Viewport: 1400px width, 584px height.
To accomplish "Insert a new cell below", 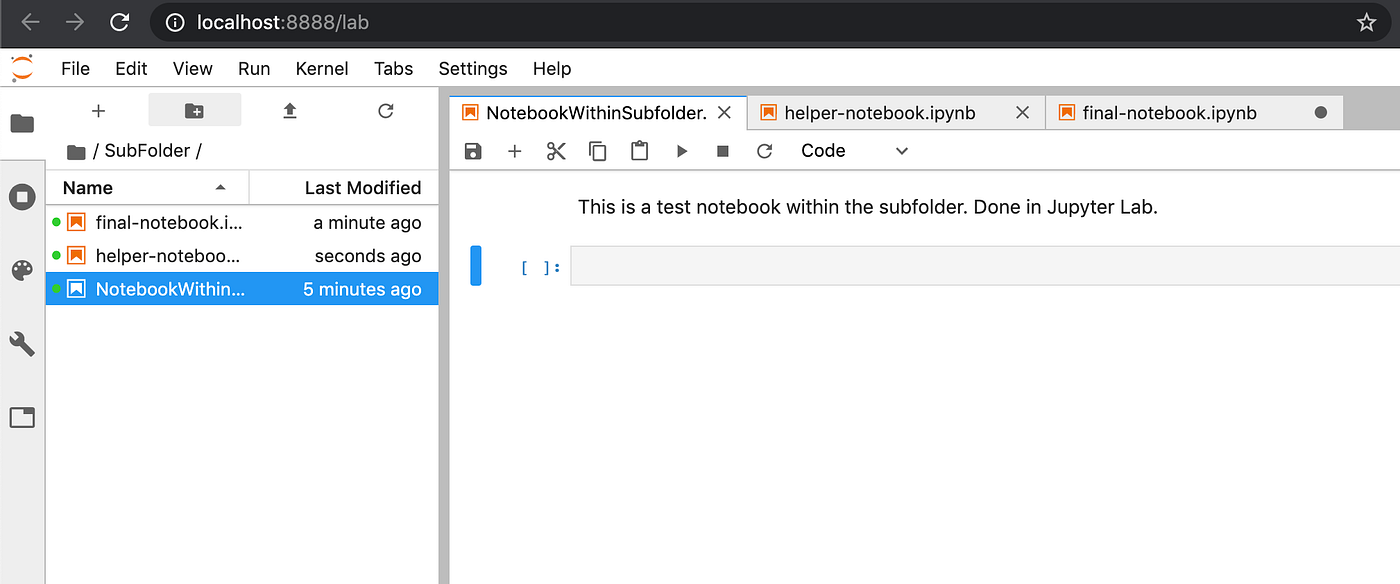I will tap(514, 150).
